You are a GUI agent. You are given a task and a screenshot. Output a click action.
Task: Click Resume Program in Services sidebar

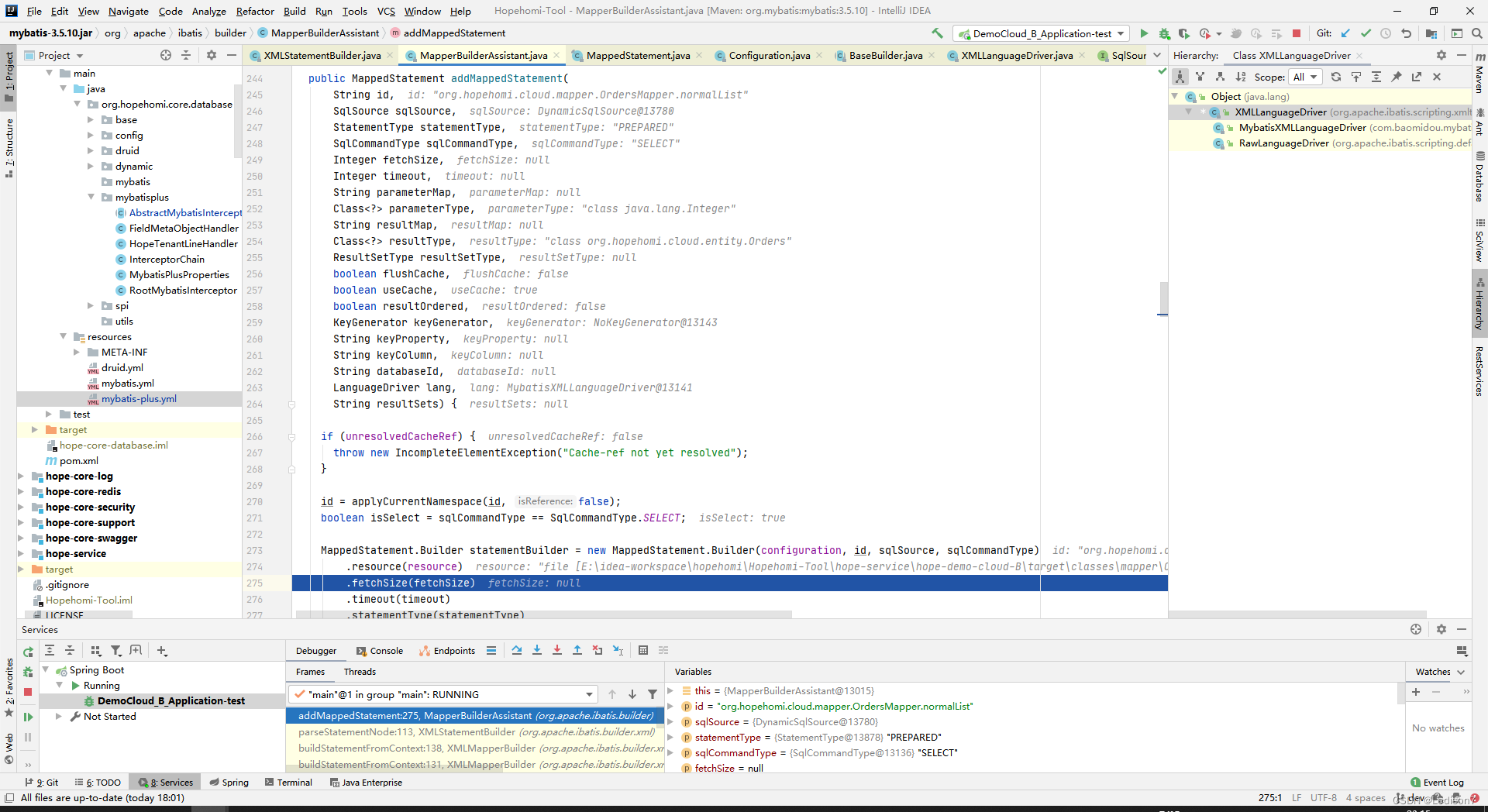(x=28, y=717)
